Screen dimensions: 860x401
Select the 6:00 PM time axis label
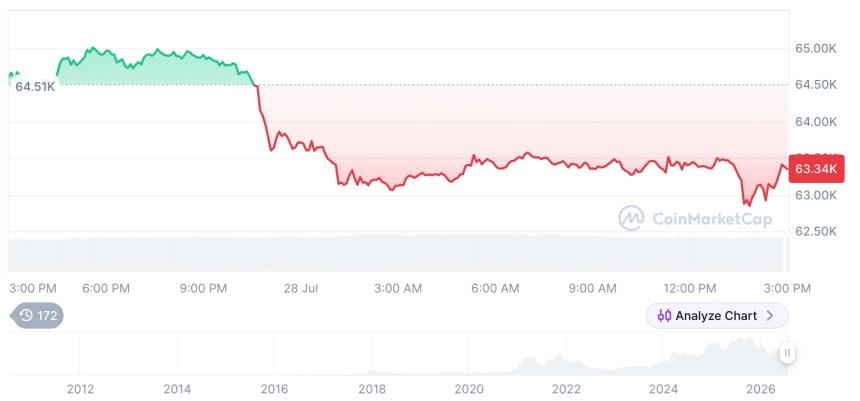coord(106,289)
